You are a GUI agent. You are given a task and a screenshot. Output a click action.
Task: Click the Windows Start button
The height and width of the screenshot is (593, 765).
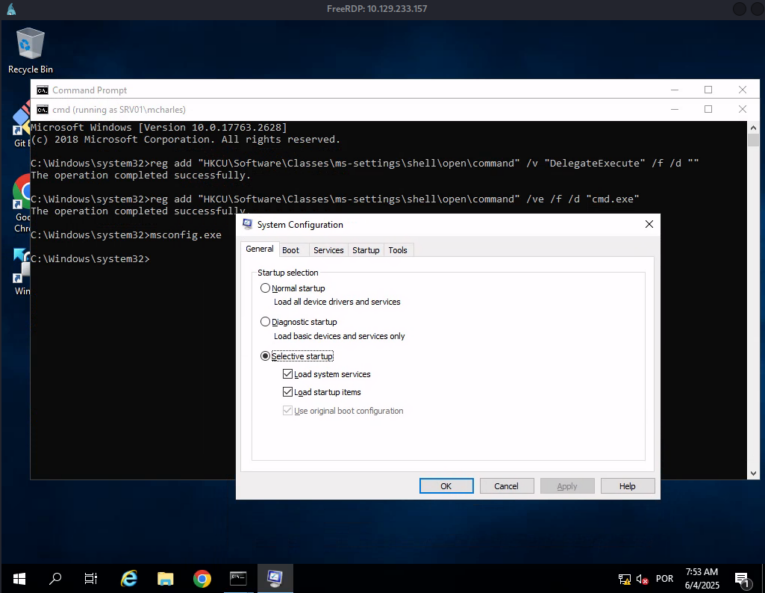pyautogui.click(x=18, y=578)
